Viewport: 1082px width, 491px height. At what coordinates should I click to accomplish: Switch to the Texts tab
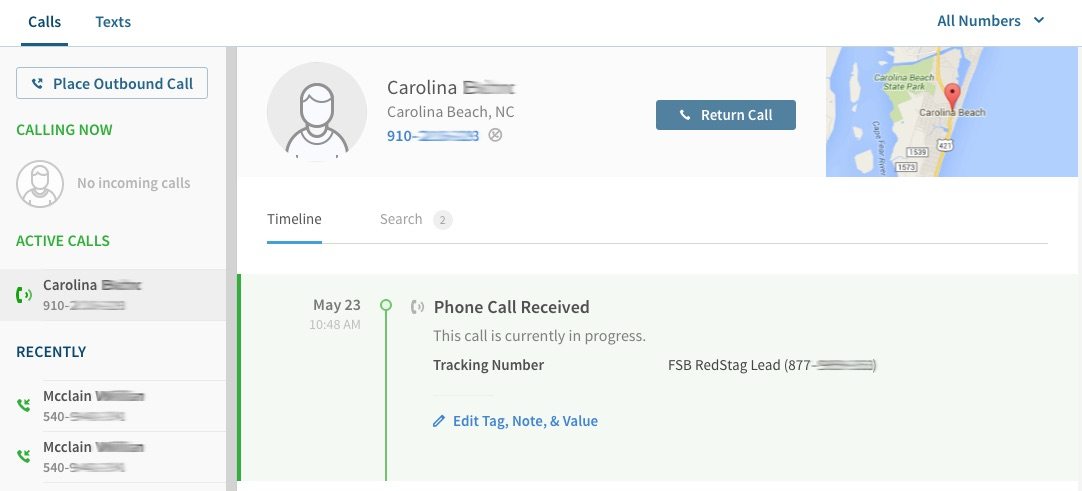[113, 22]
